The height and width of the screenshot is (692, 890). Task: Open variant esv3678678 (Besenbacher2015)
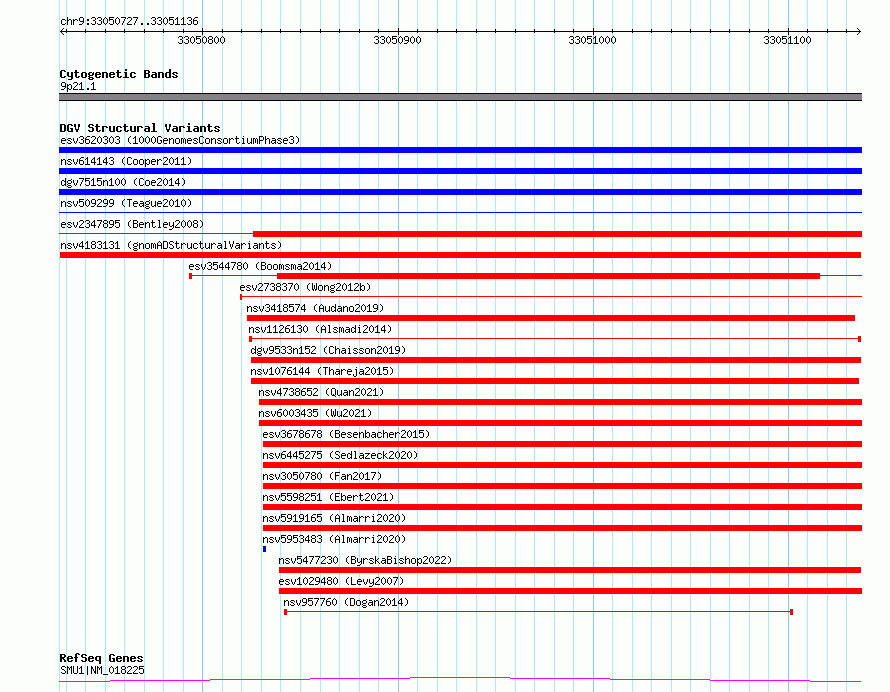(346, 434)
